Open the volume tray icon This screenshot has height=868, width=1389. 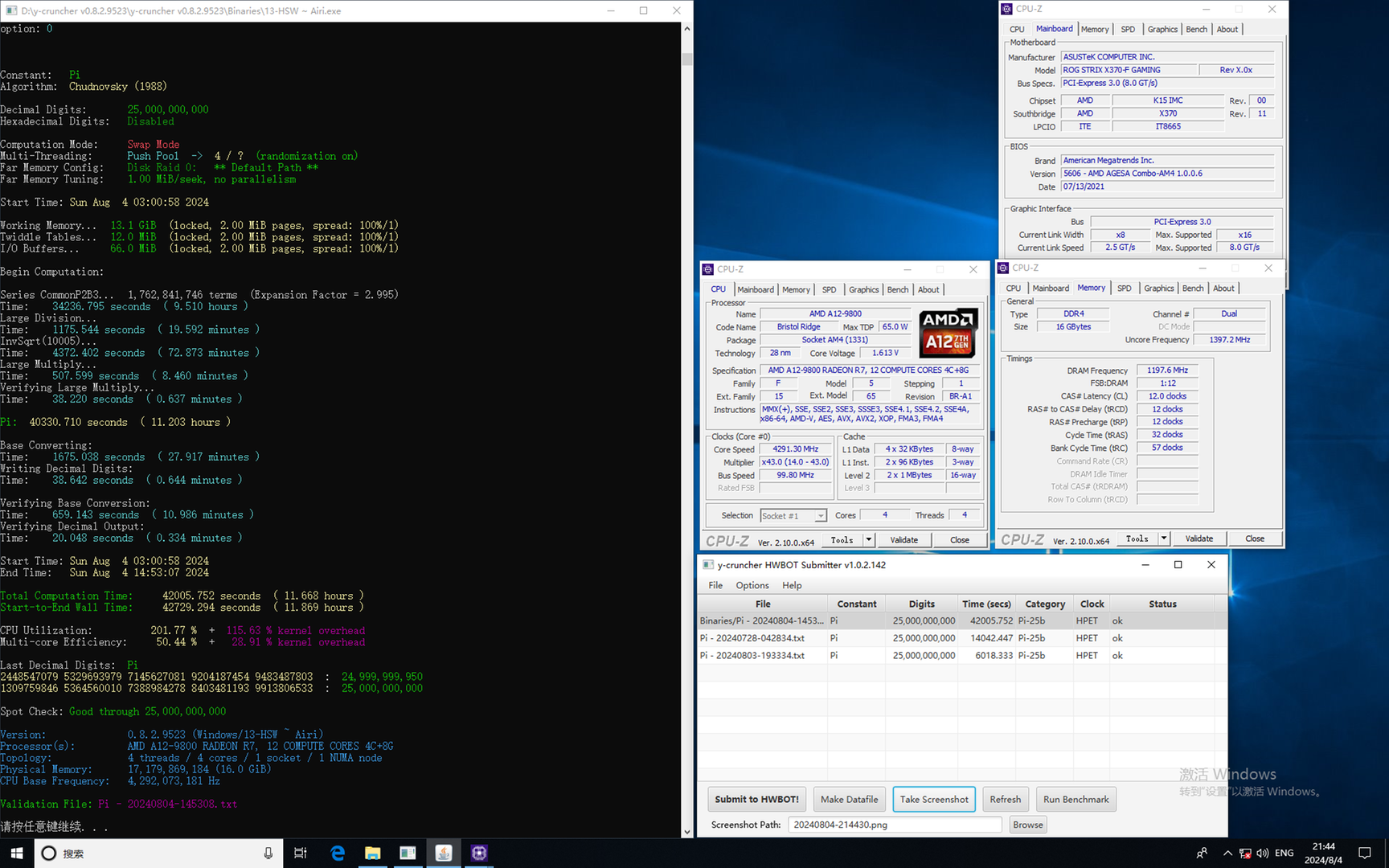click(x=1263, y=853)
